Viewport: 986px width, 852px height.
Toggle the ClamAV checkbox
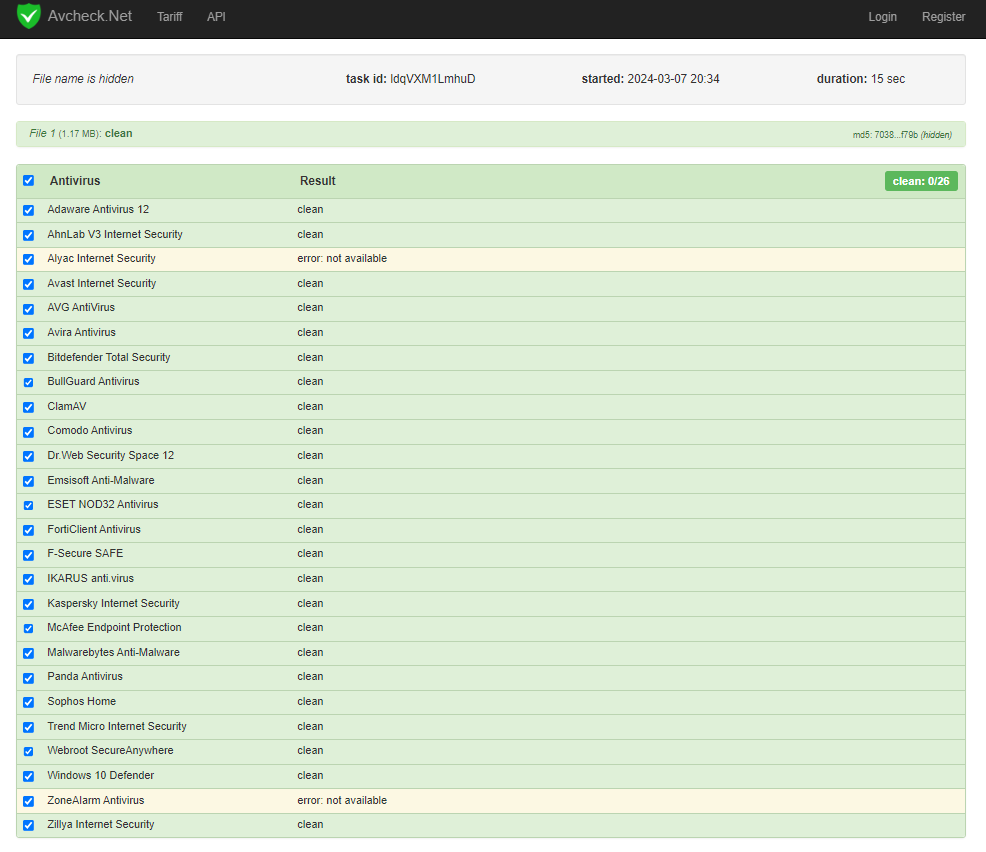(28, 407)
